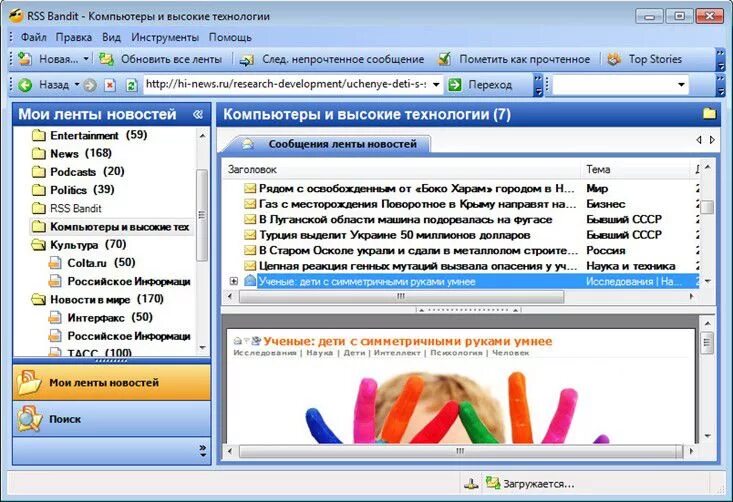Expand the Ученые: дети message thread
The image size is (733, 502).
coord(234,281)
